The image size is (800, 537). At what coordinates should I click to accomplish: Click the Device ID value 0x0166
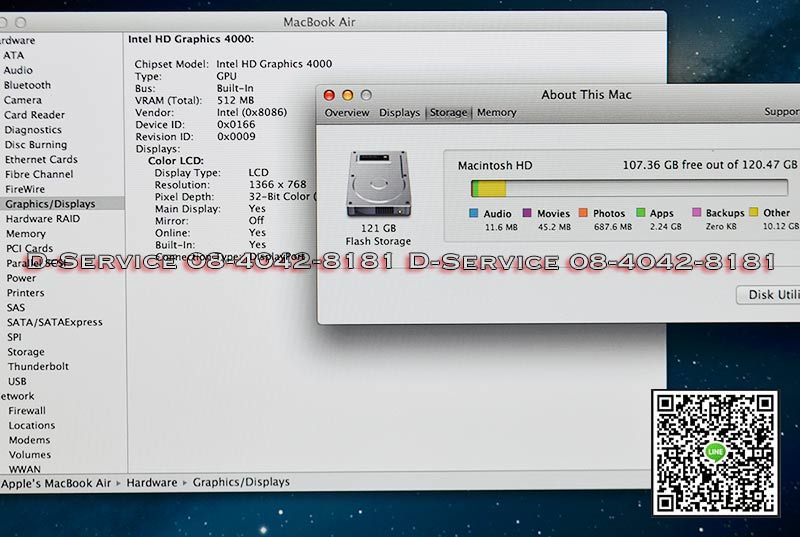tap(236, 124)
